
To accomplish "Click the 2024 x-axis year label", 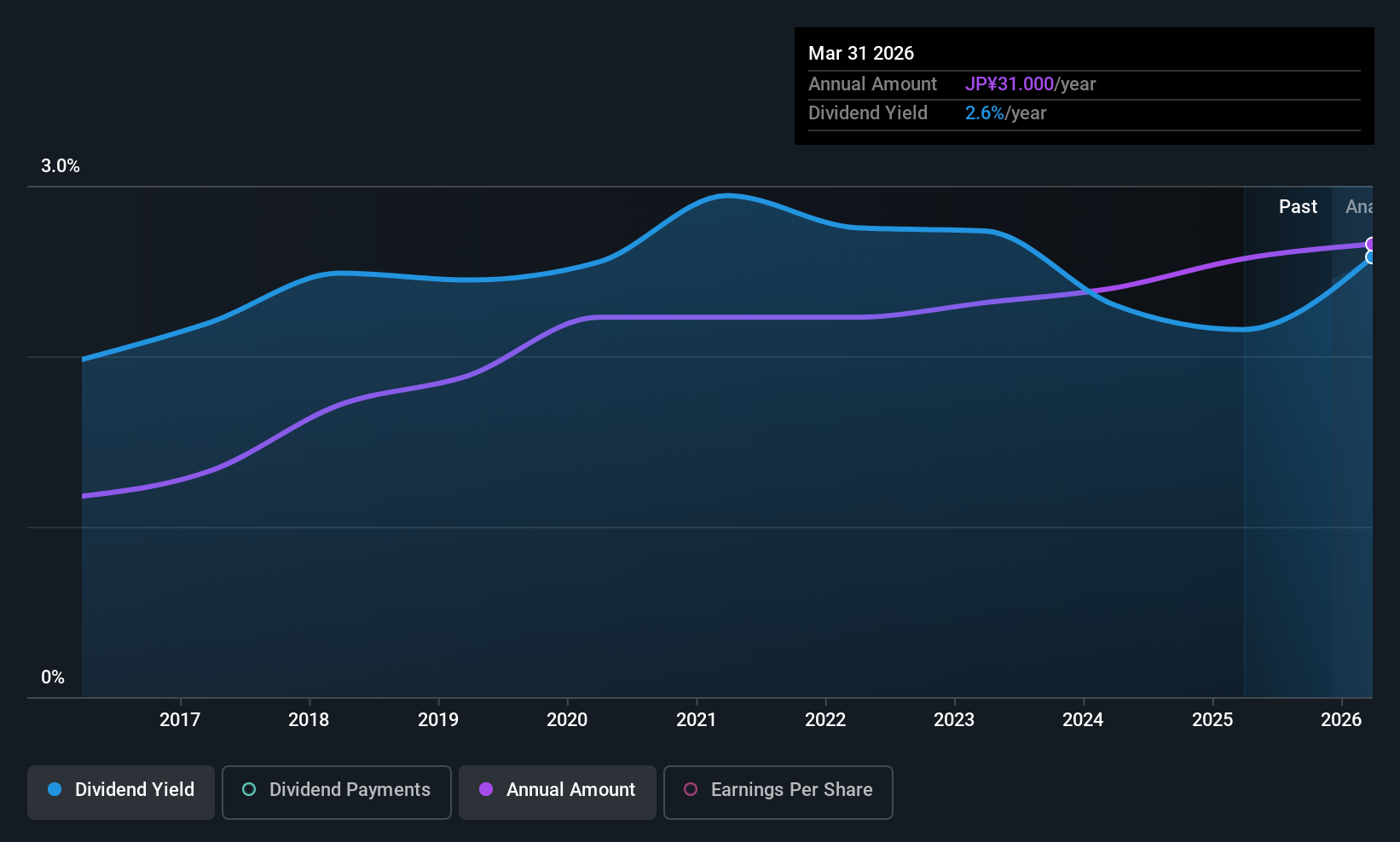I will [1083, 720].
